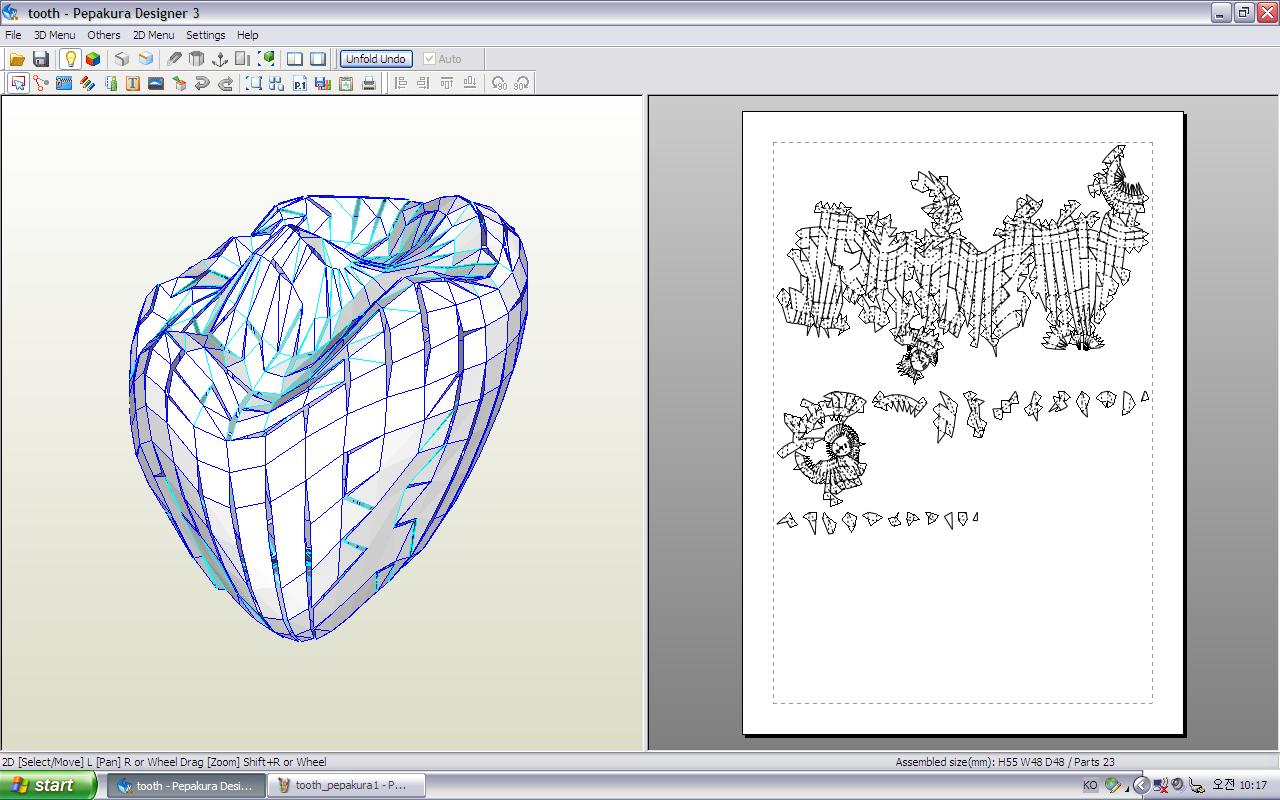Click the taskbar clock showing 10:17
This screenshot has height=800, width=1280.
coord(1240,785)
